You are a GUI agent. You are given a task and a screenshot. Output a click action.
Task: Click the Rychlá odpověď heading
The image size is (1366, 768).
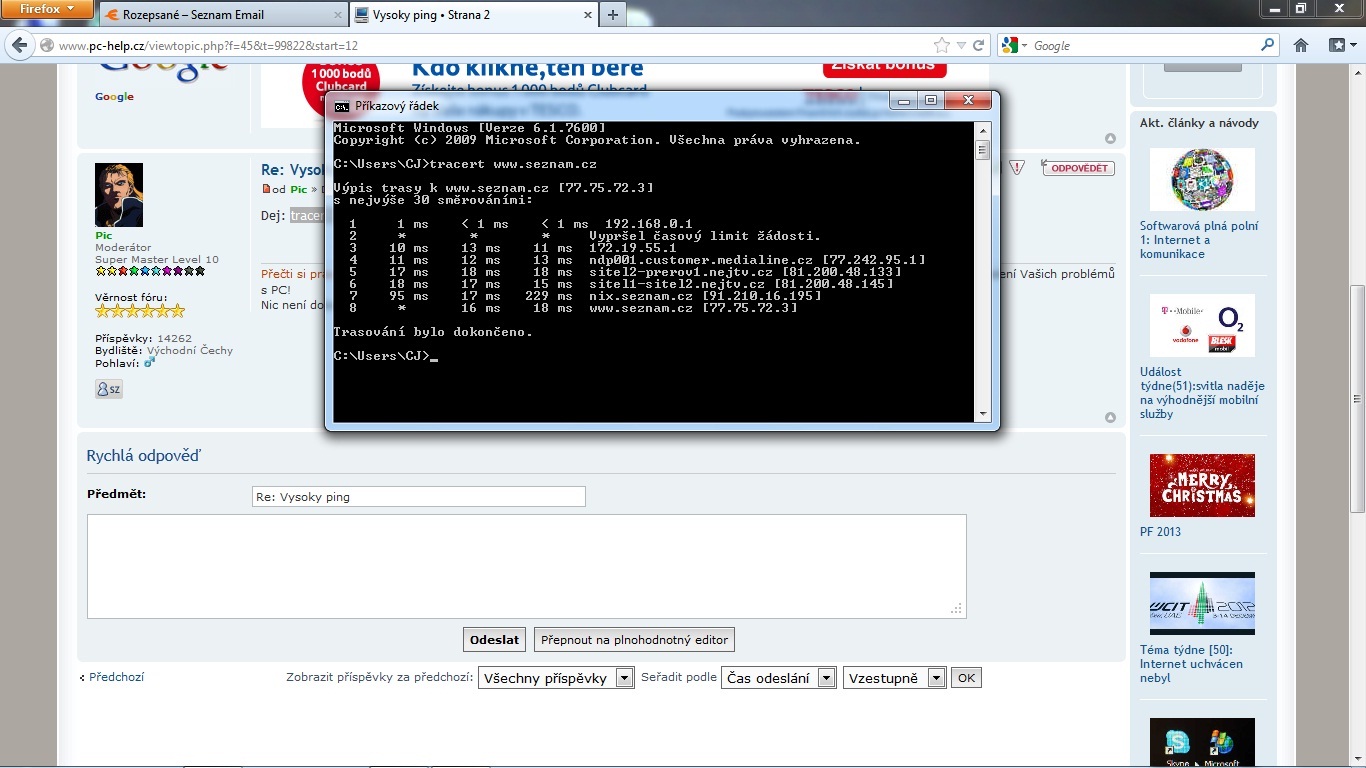coord(144,456)
